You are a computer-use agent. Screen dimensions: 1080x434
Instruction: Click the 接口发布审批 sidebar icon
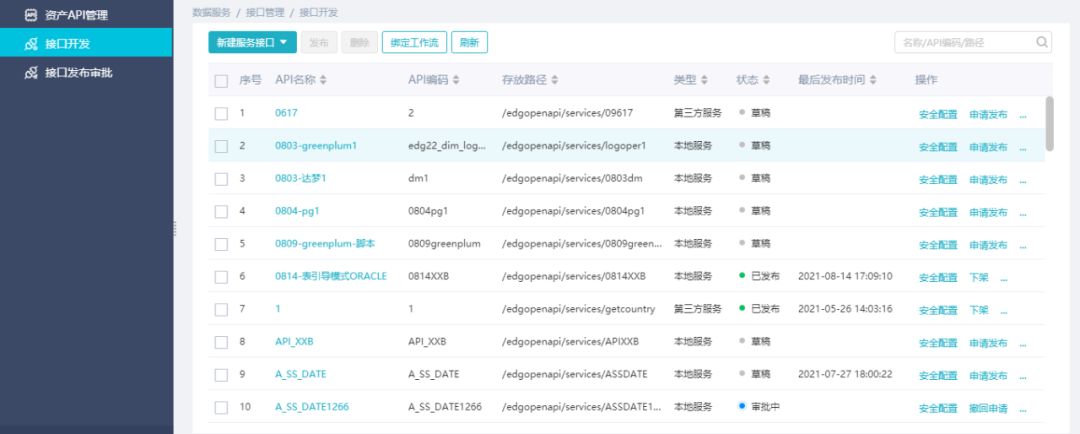pyautogui.click(x=30, y=73)
